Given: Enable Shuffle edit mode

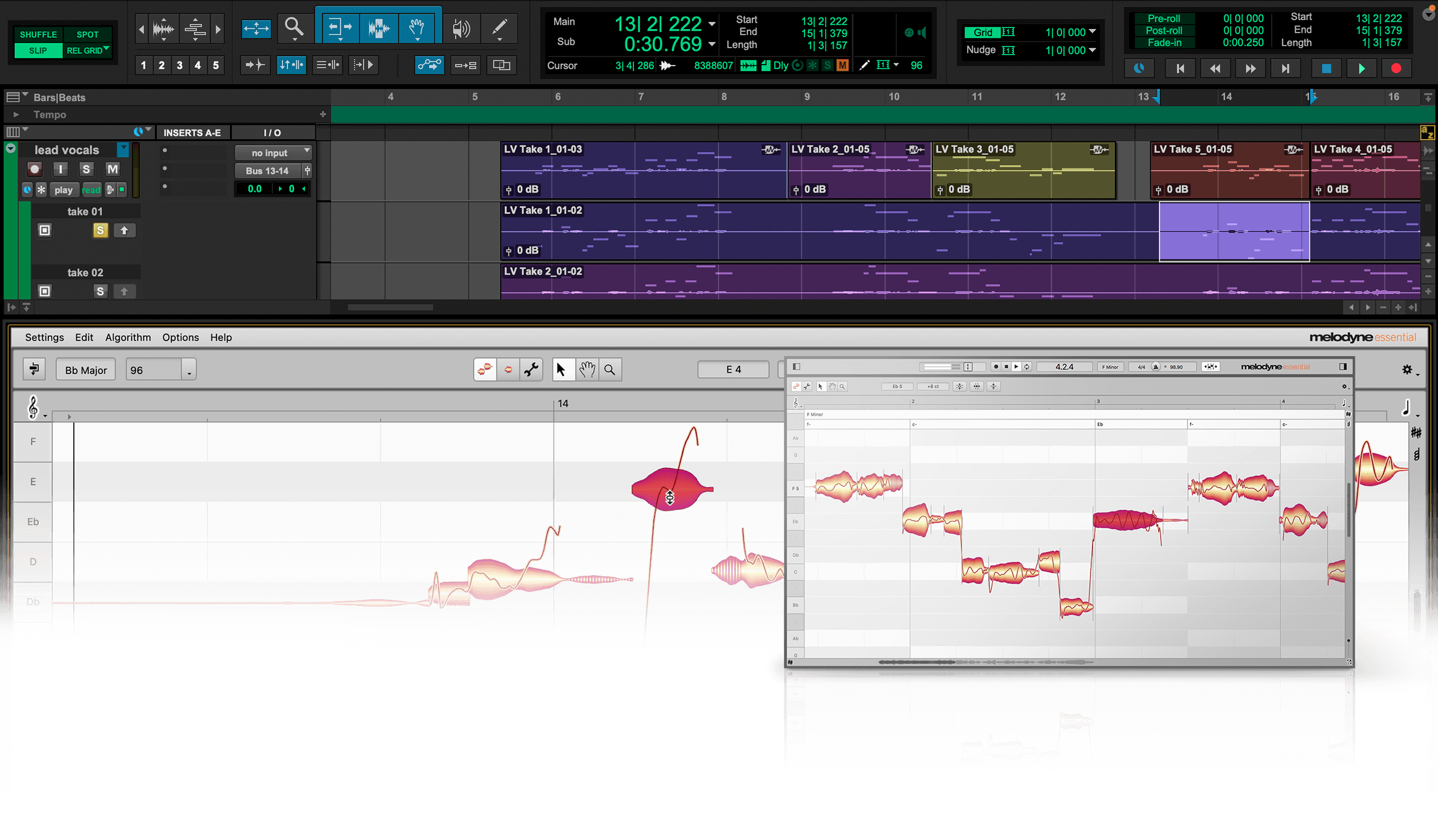Looking at the screenshot, I should click(x=38, y=35).
